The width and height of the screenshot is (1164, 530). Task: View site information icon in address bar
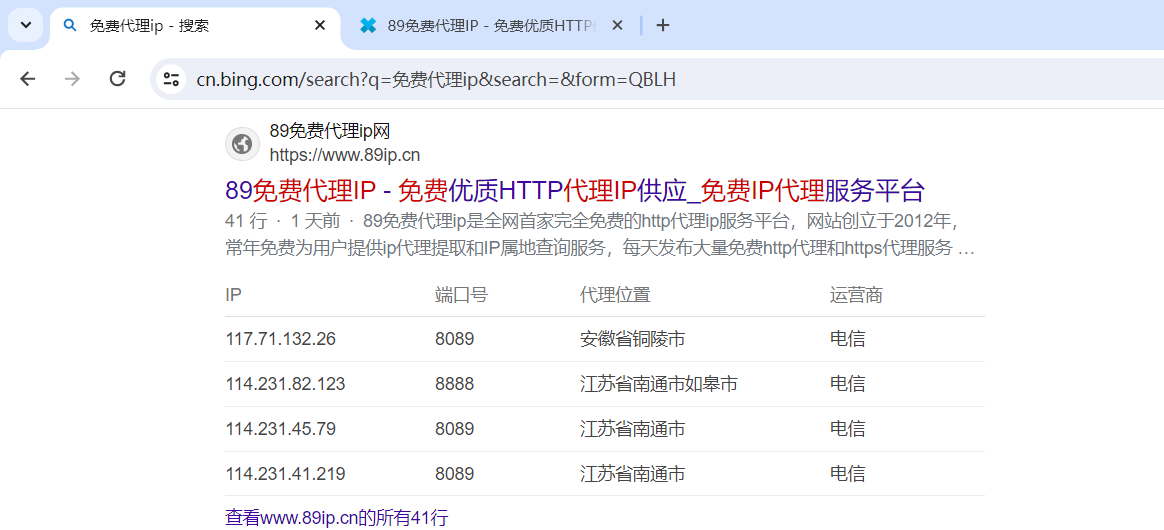[x=171, y=79]
